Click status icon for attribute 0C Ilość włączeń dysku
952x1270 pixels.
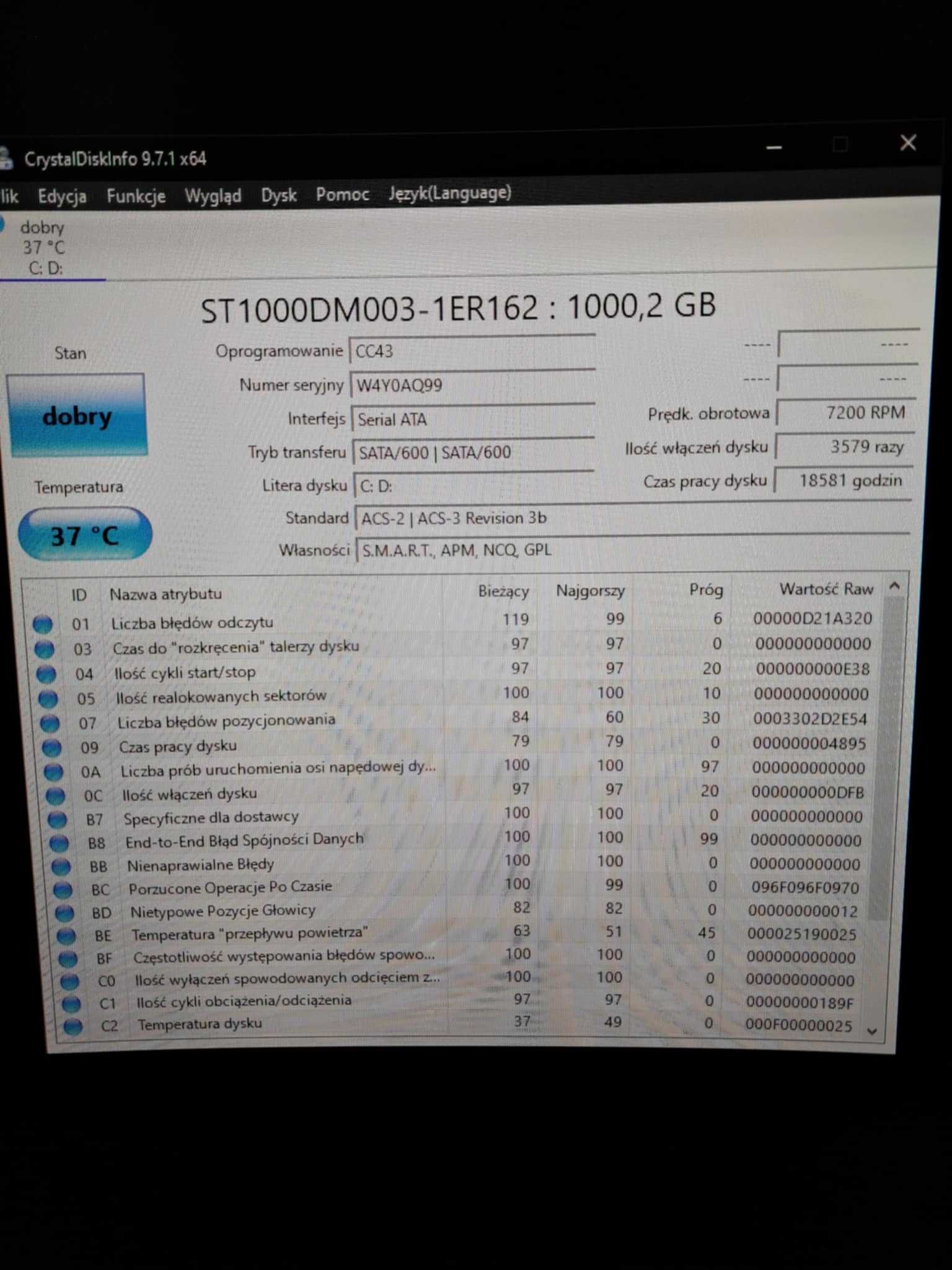click(56, 796)
